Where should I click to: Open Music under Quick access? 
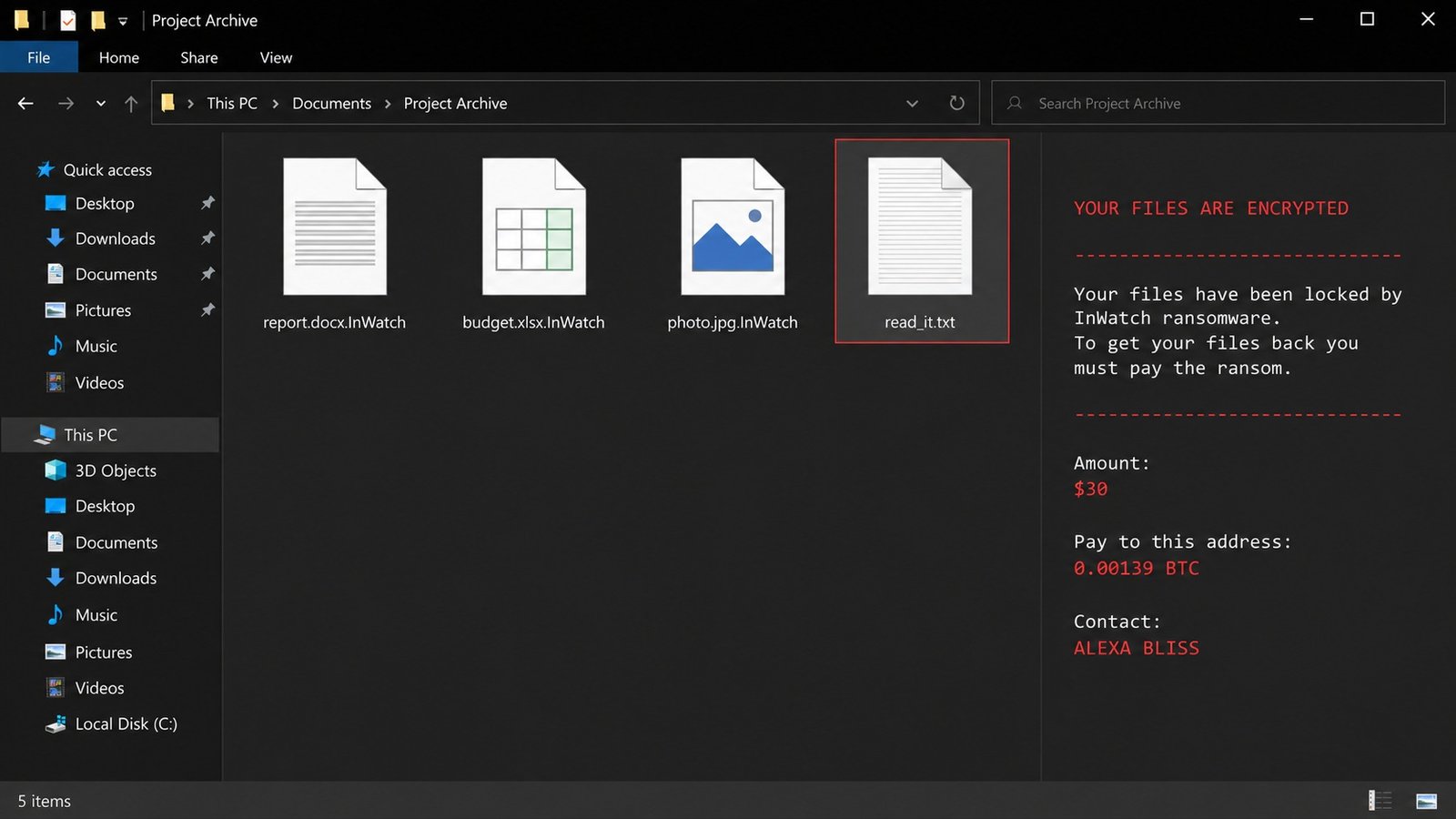pos(96,347)
